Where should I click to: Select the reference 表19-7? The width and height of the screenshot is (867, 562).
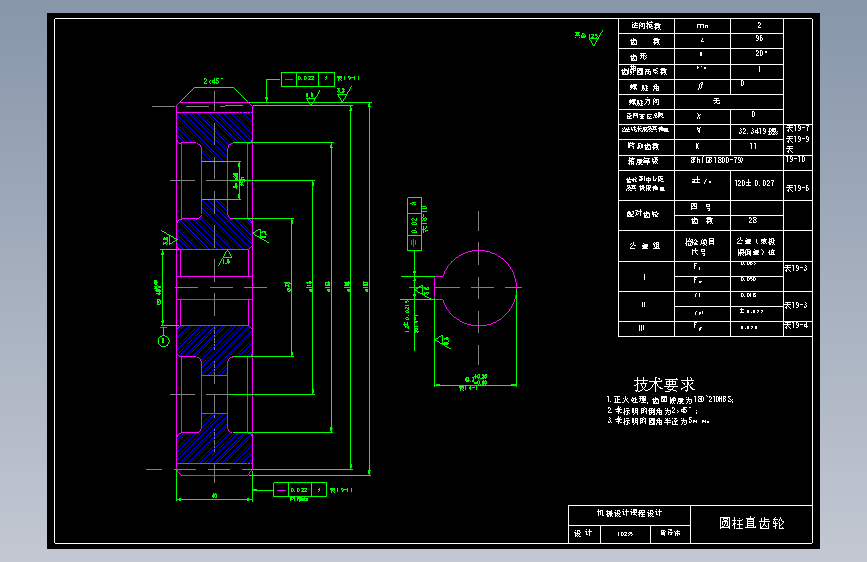(x=797, y=128)
